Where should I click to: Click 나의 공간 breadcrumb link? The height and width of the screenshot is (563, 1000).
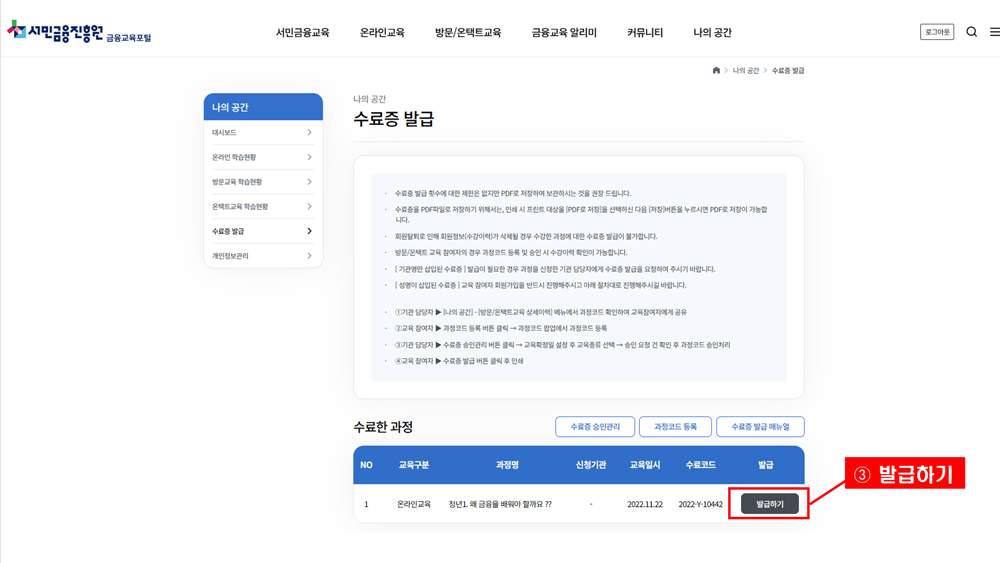click(x=746, y=71)
